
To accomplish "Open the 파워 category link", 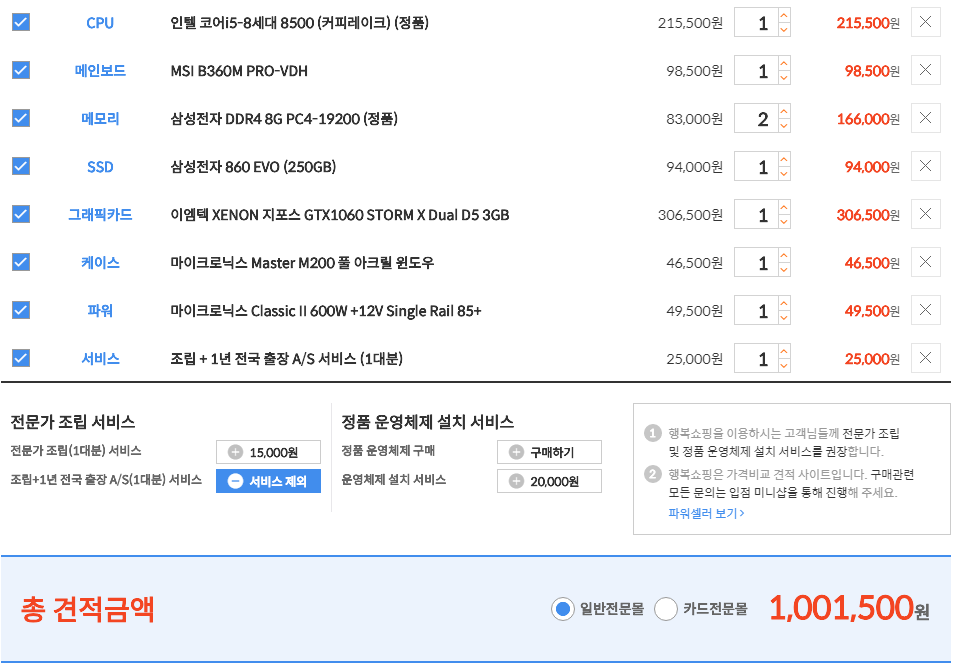I will click(100, 310).
